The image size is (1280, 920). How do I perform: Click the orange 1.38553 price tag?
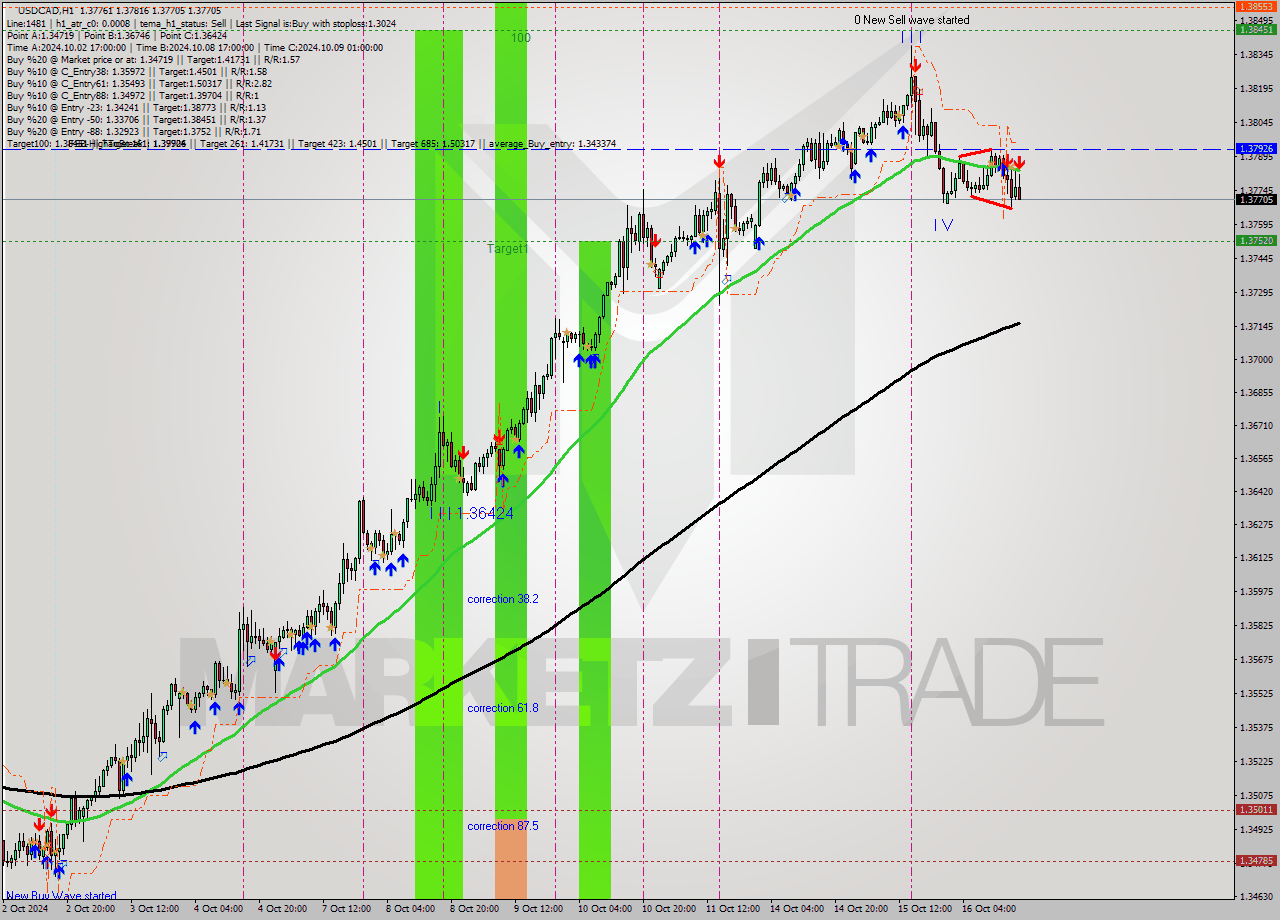click(1256, 6)
